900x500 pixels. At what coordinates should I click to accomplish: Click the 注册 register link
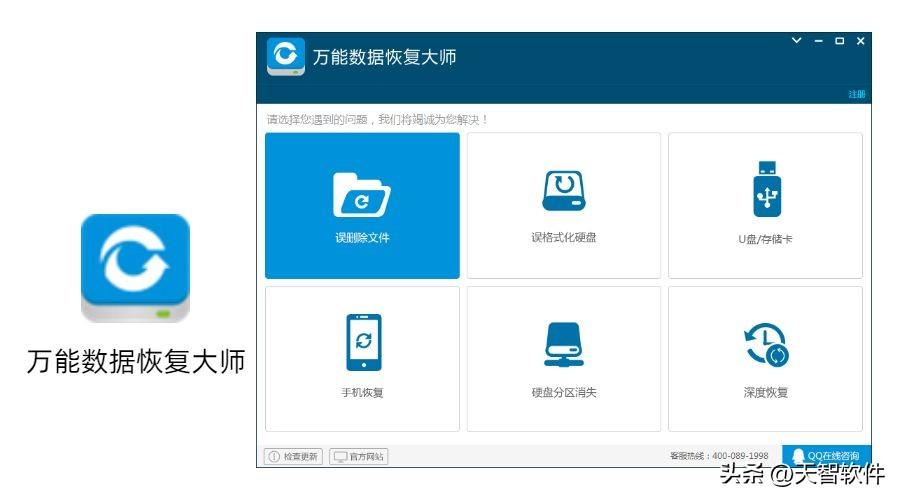[x=856, y=94]
